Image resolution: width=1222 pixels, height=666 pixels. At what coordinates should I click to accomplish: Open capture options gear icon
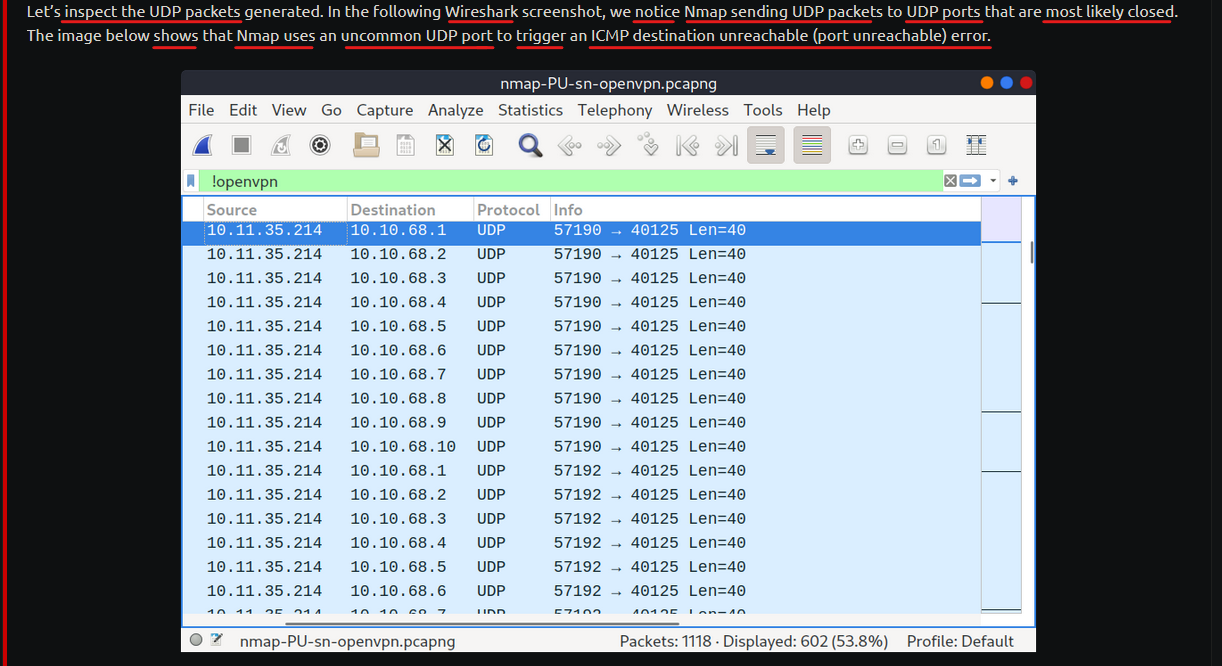320,146
